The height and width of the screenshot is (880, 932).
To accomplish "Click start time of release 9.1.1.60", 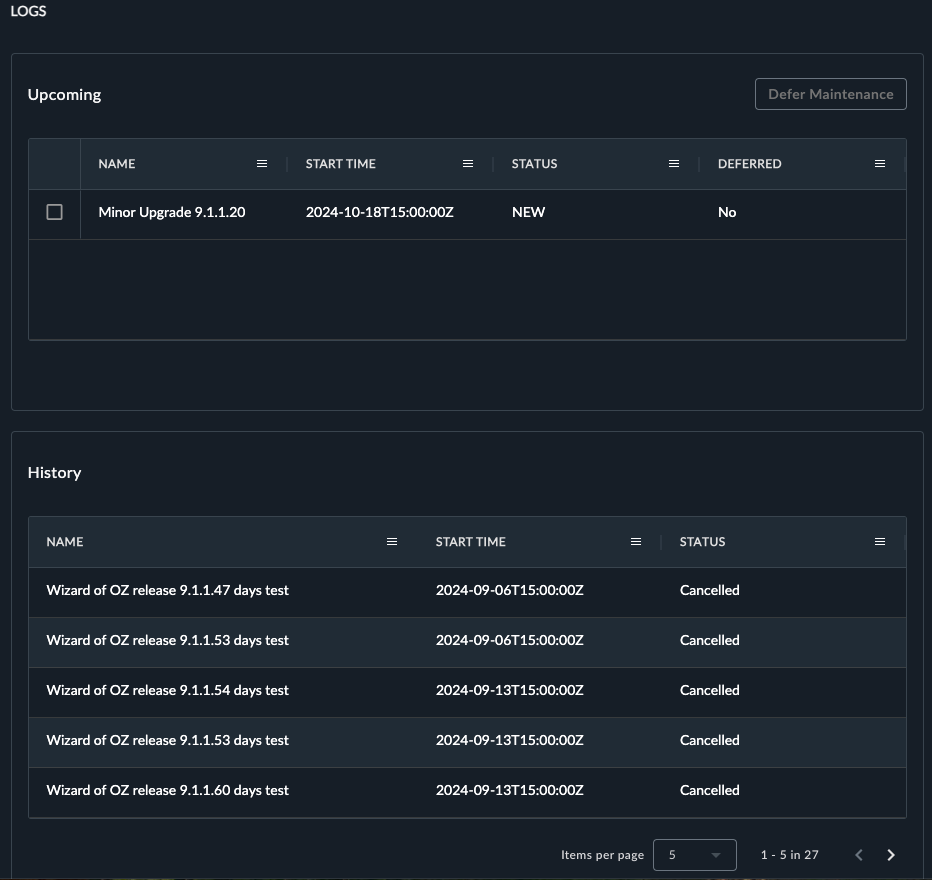I will tap(509, 790).
